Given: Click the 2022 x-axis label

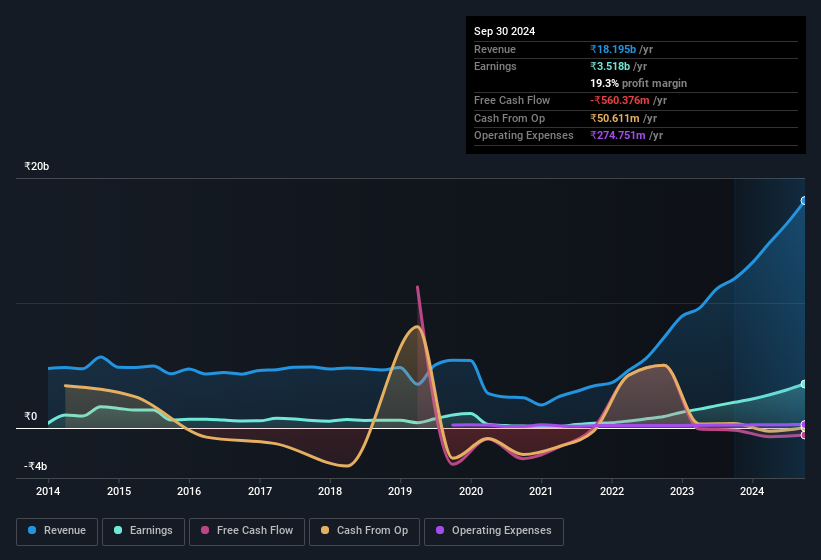Looking at the screenshot, I should pyautogui.click(x=612, y=491).
